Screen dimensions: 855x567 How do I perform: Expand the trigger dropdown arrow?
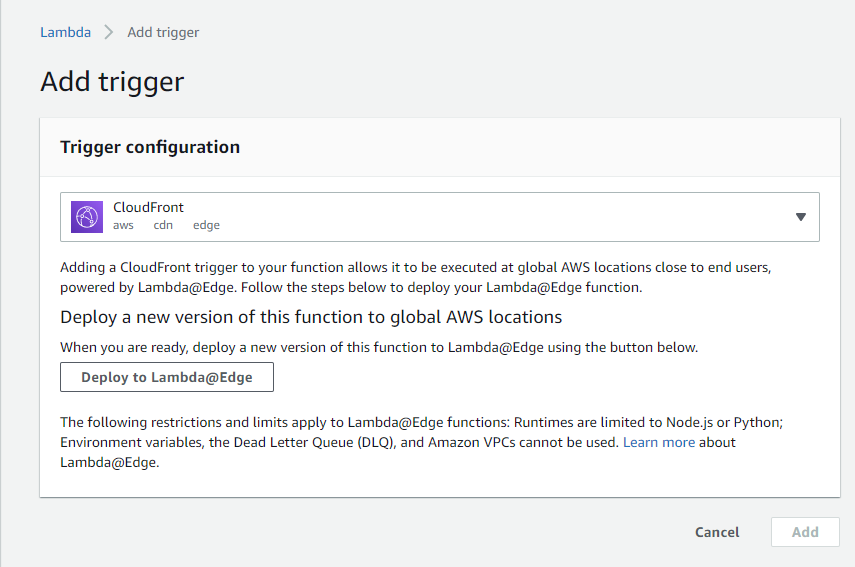[x=800, y=217]
